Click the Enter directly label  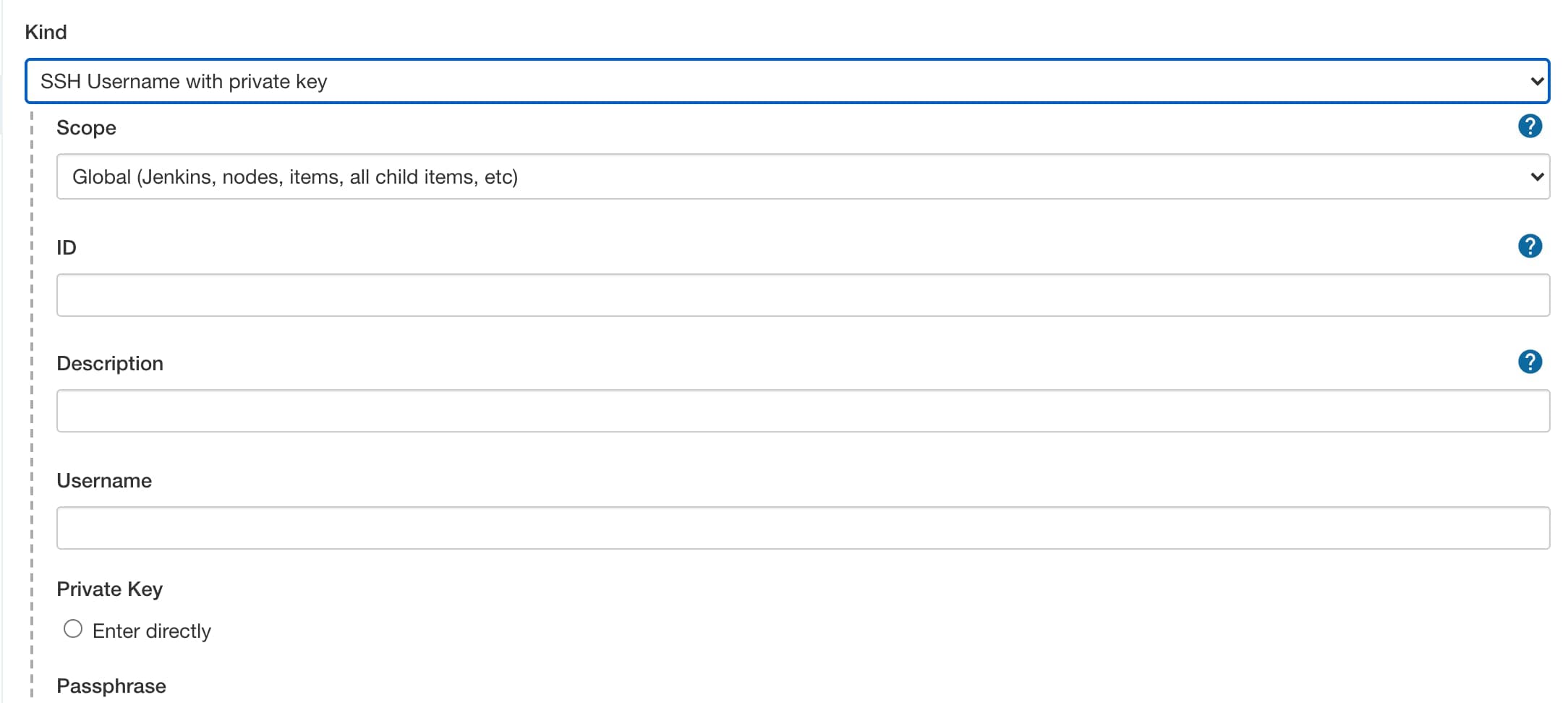point(152,631)
